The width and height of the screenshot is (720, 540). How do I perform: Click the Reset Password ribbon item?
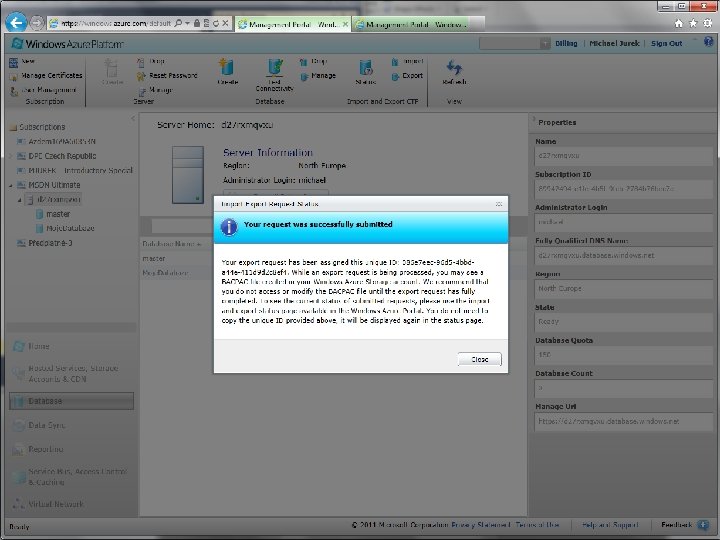point(173,75)
